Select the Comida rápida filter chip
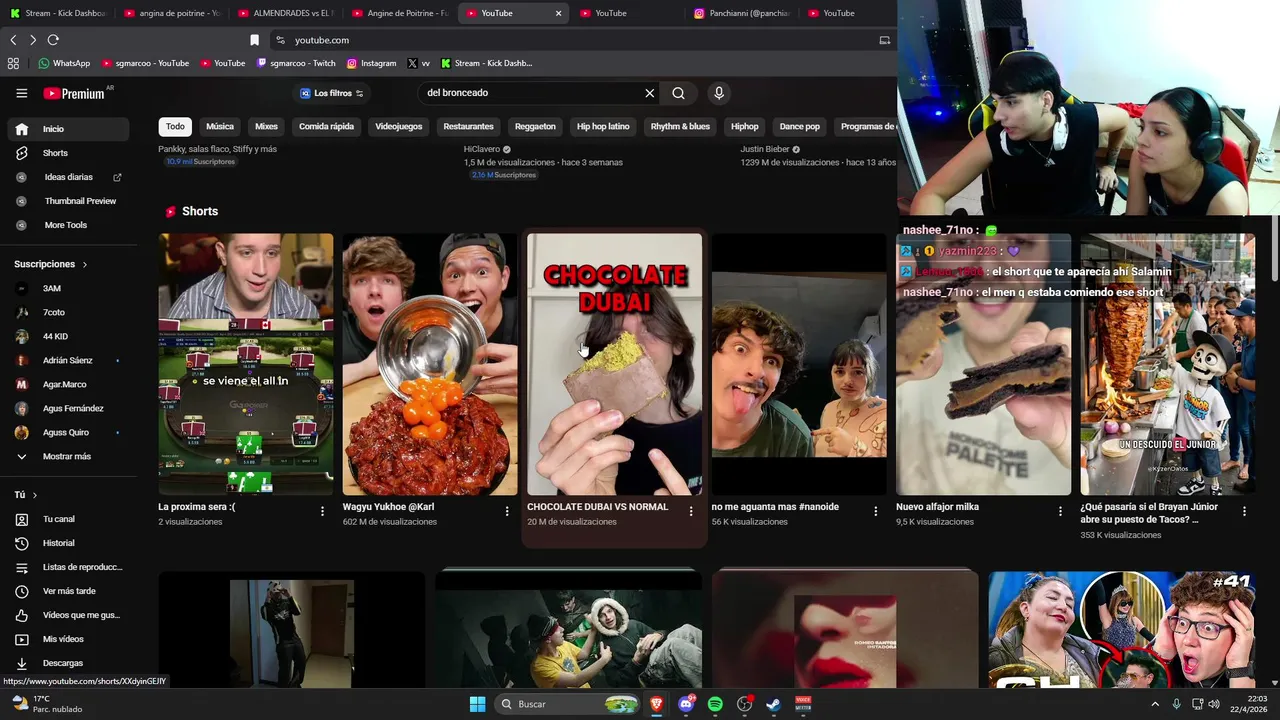 (x=326, y=126)
